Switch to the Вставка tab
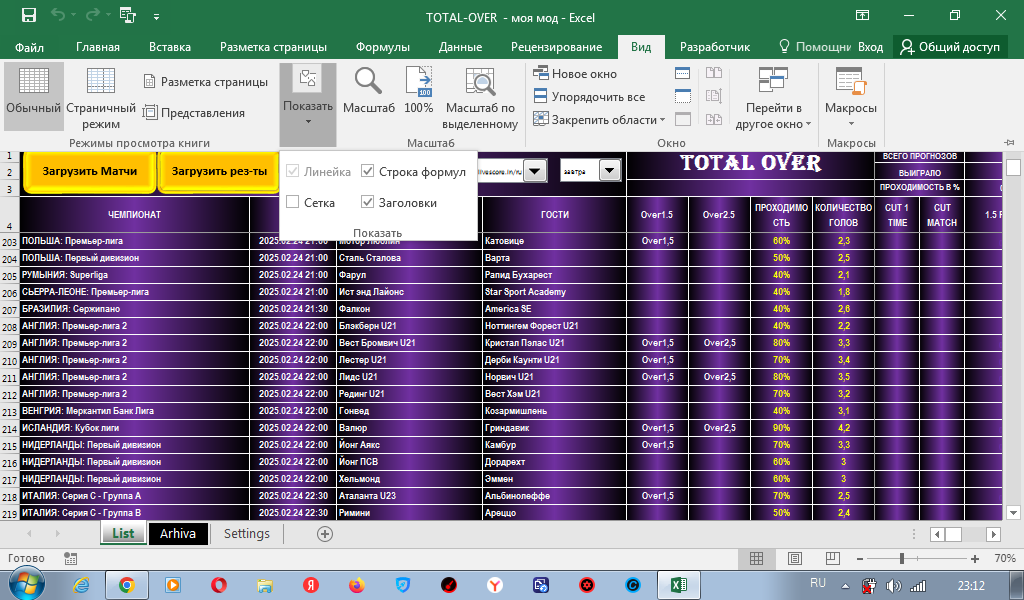The width and height of the screenshot is (1024, 600). (x=170, y=47)
